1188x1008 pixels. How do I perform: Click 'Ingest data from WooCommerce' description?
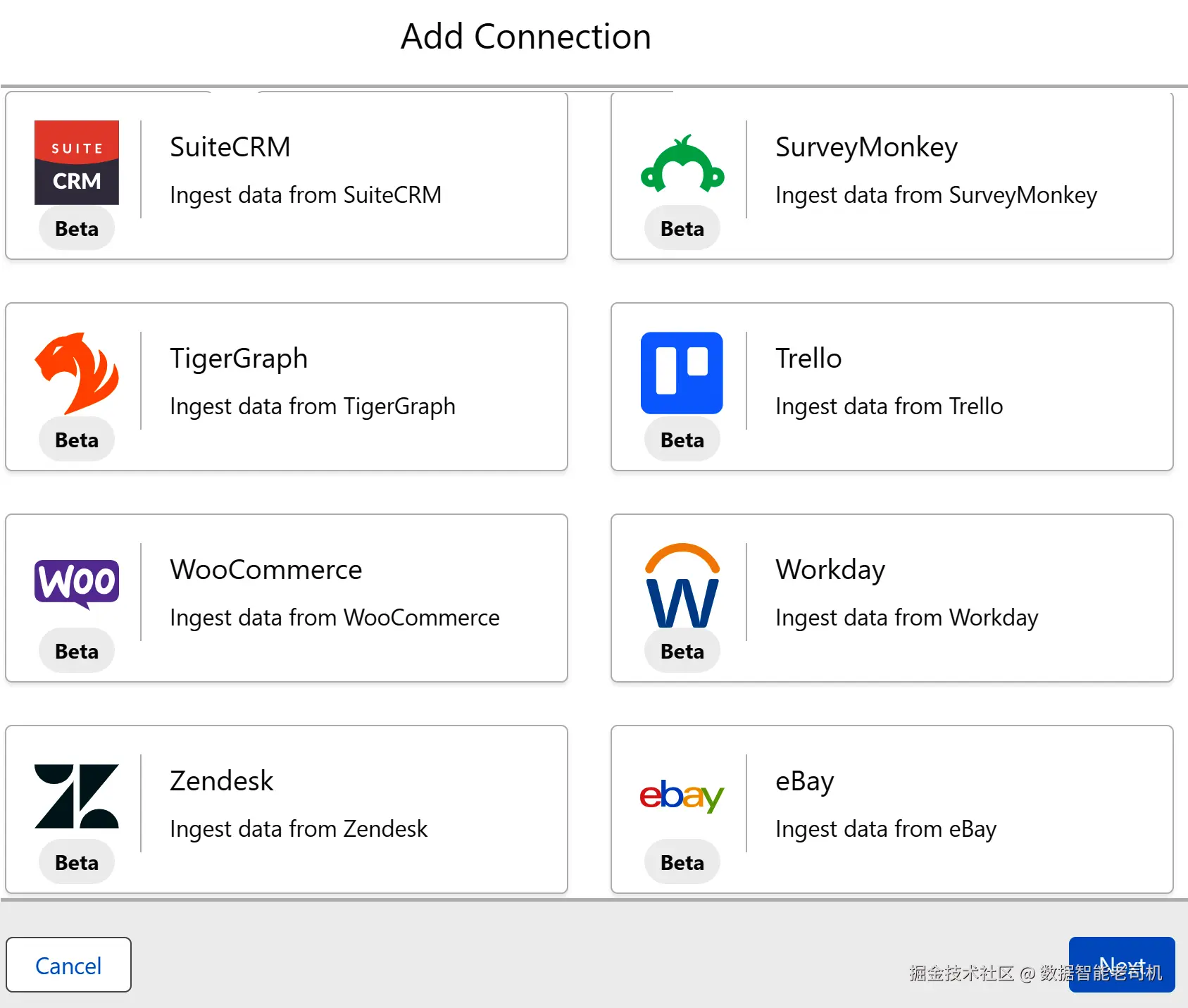pos(335,618)
